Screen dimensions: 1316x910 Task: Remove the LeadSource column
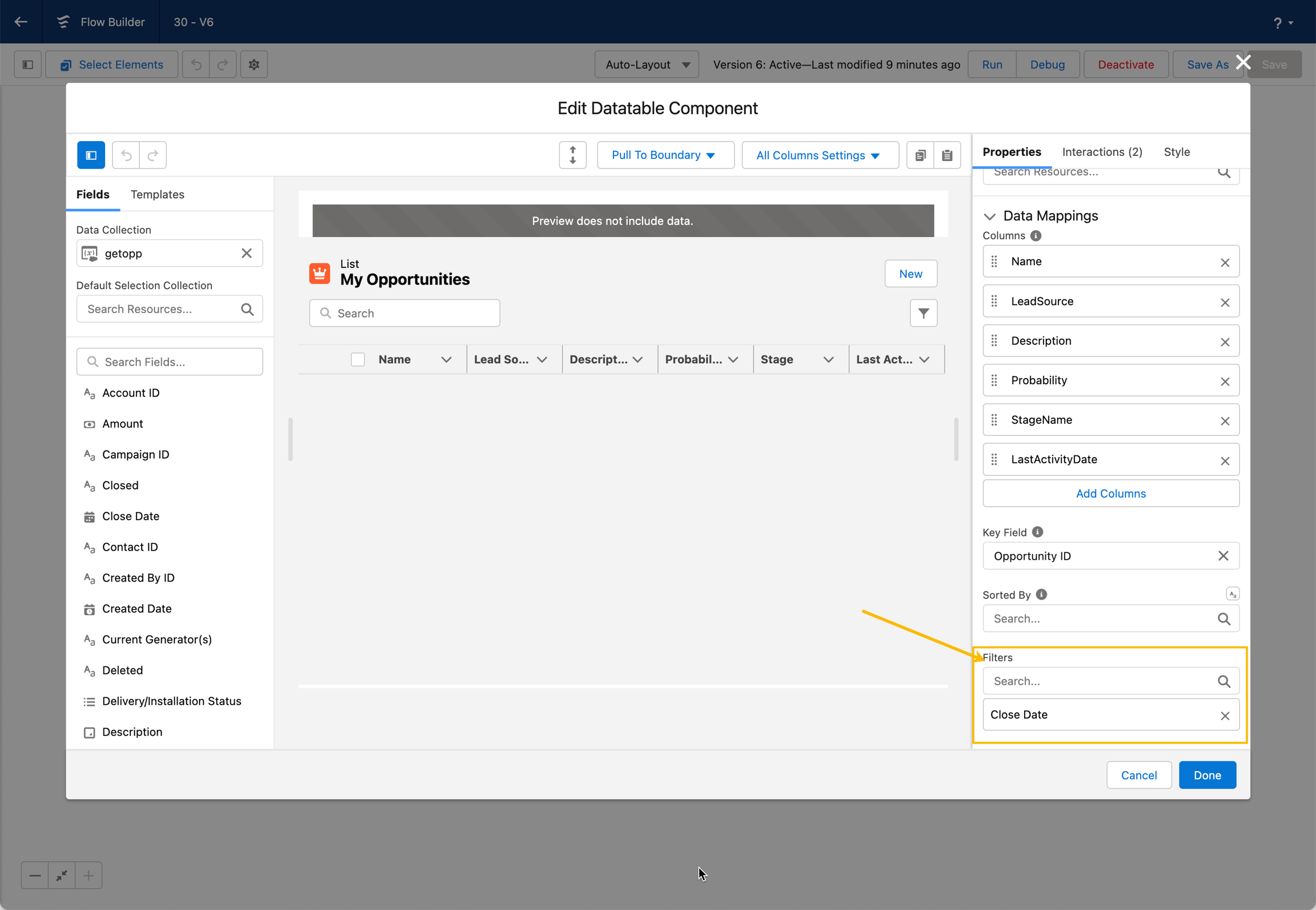point(1225,302)
